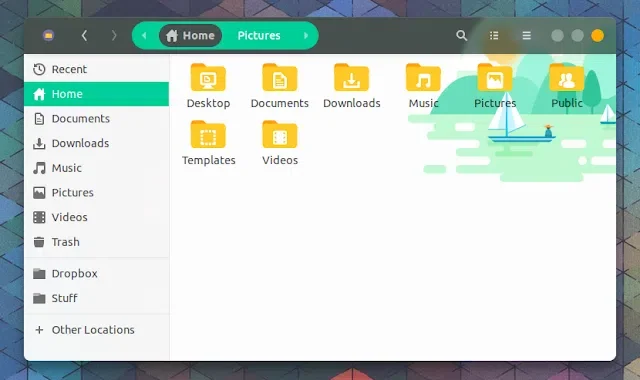Image resolution: width=640 pixels, height=380 pixels.
Task: Go forward with the right chevron
Action: (x=114, y=36)
